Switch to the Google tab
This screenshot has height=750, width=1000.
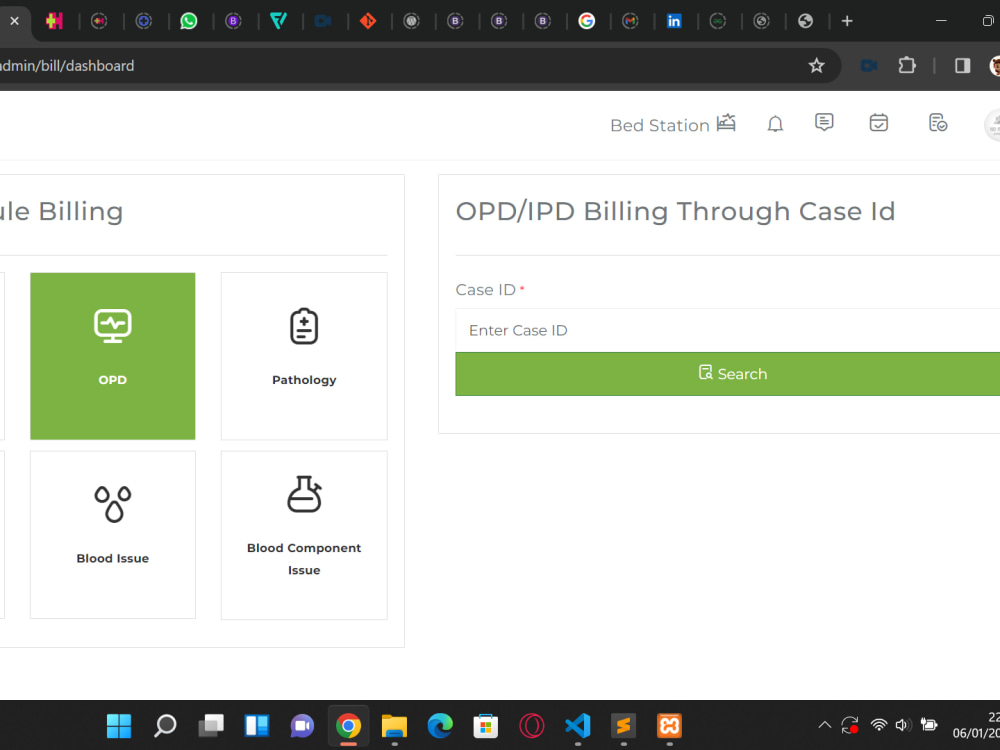pos(587,21)
